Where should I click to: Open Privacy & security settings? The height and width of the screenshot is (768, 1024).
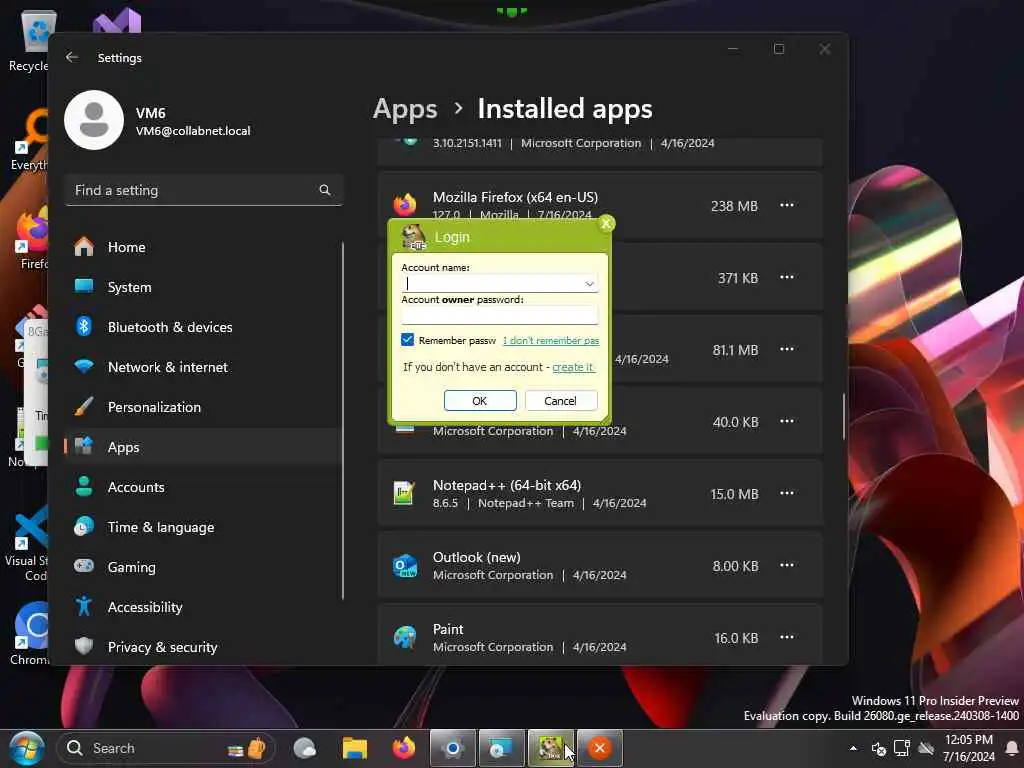click(x=202, y=647)
